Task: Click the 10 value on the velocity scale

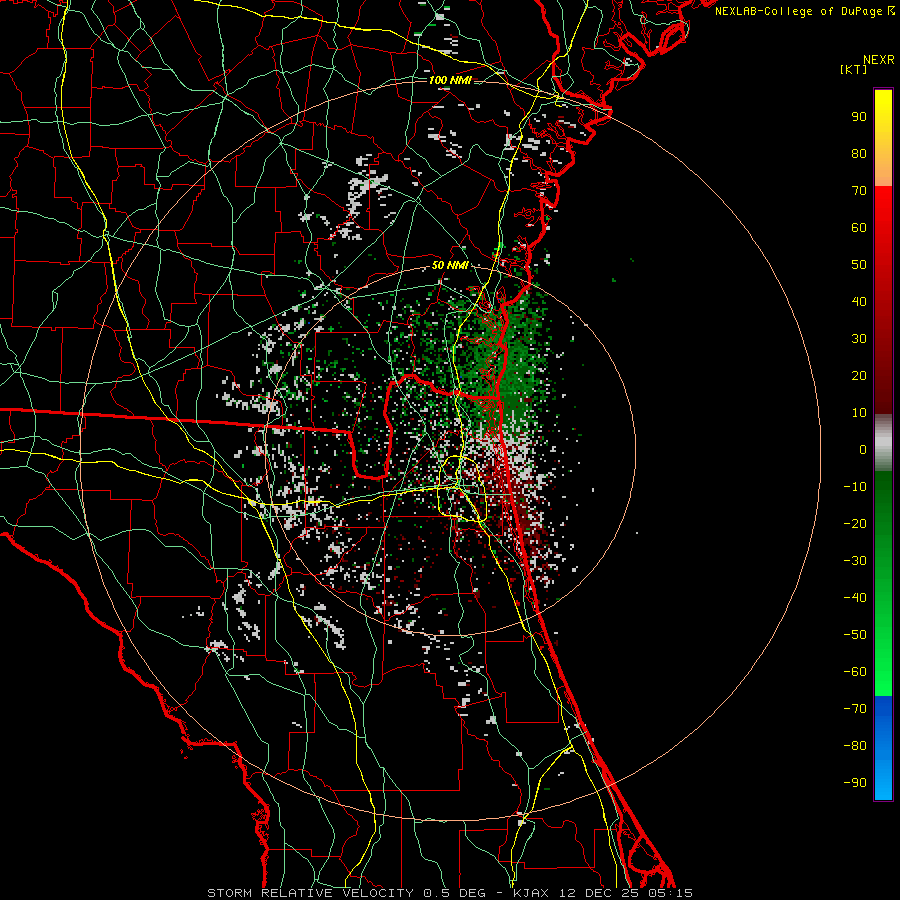Action: click(859, 413)
